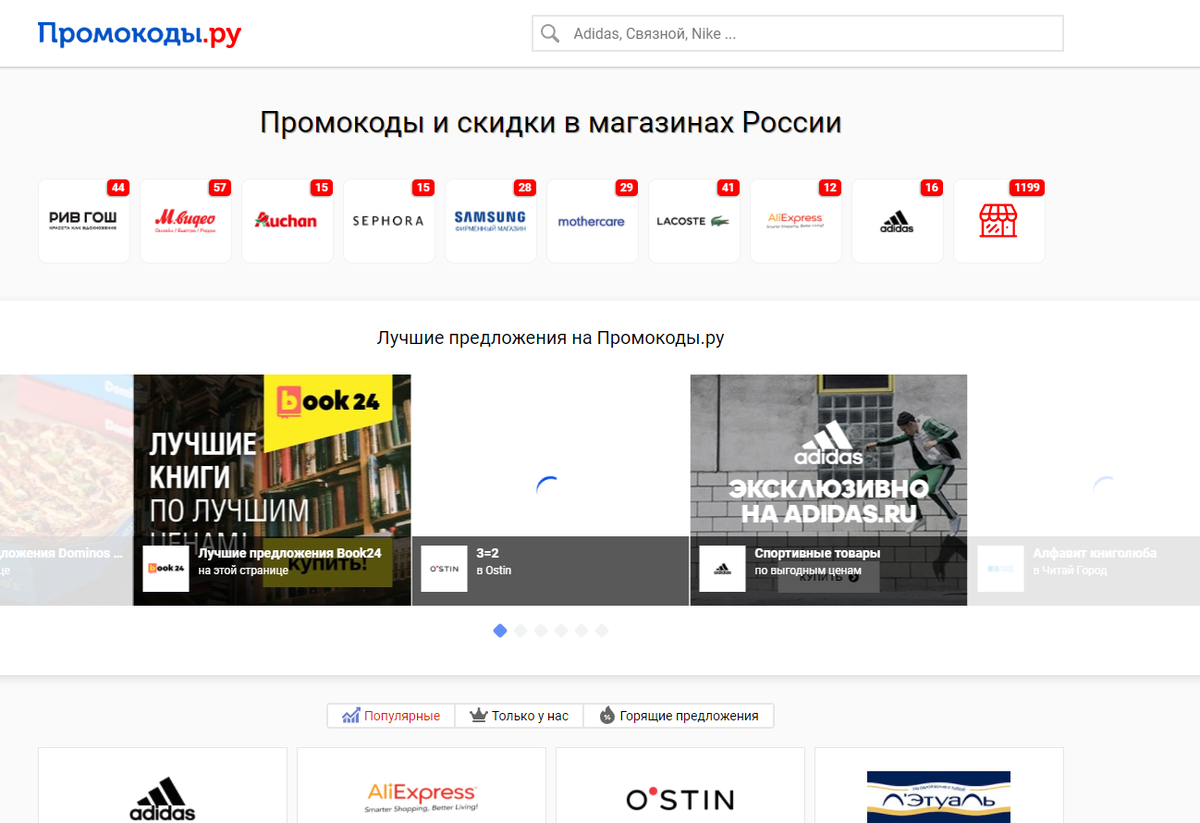Open the Промокоды.ру home logo
Image resolution: width=1200 pixels, height=823 pixels.
139,34
